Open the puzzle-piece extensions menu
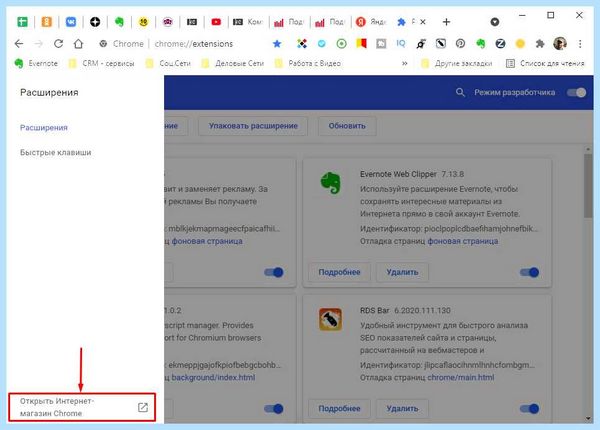Screen dimensions: 600x430 [x=540, y=44]
